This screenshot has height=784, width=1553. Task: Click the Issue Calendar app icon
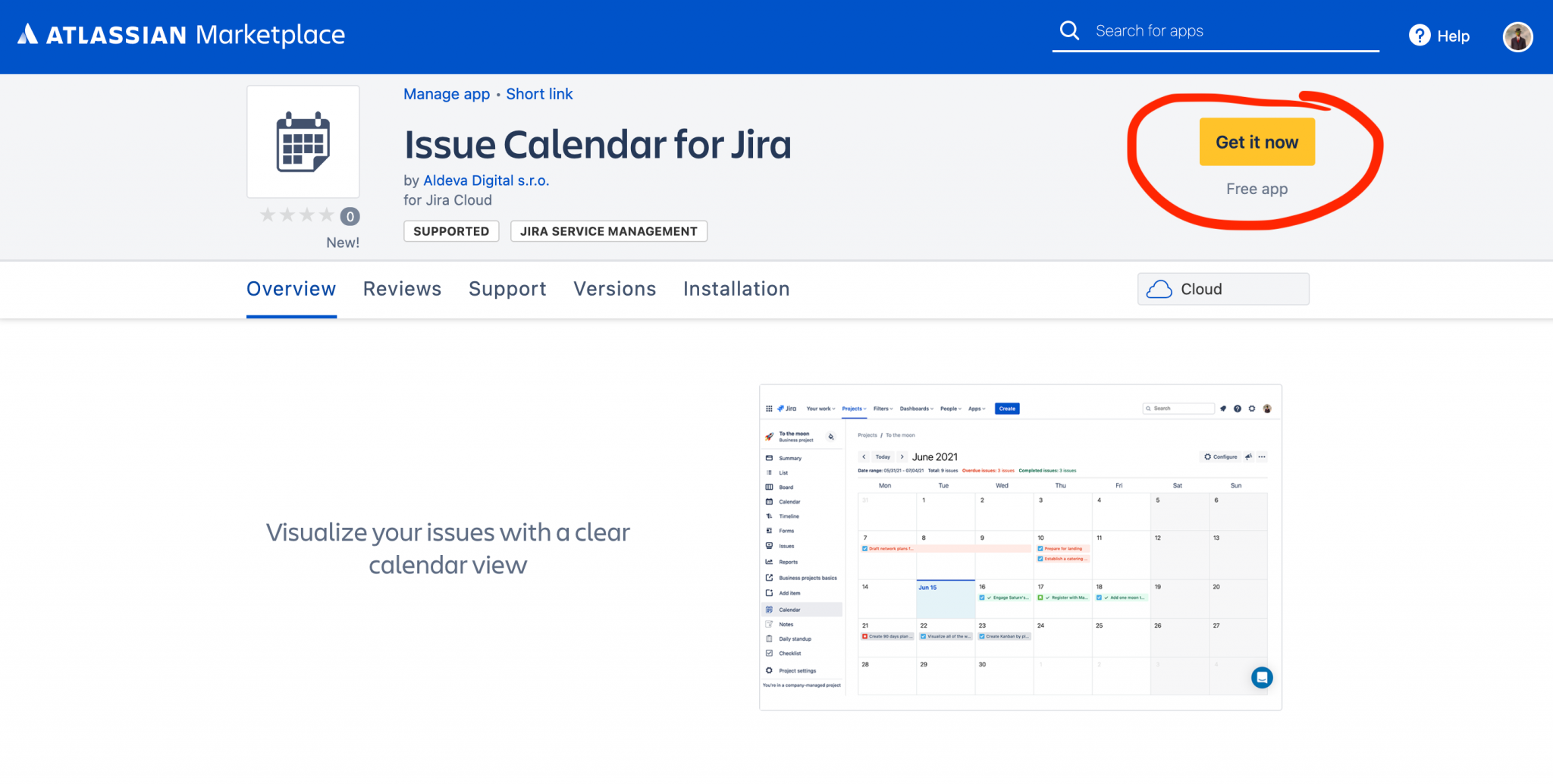tap(303, 142)
